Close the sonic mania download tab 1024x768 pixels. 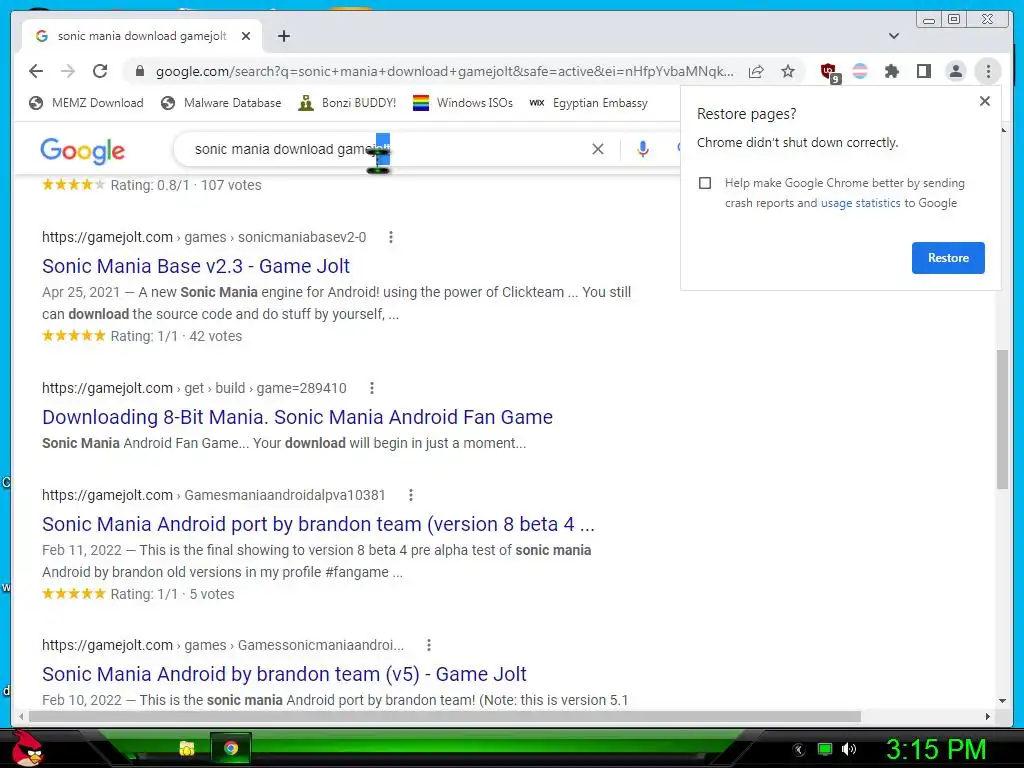pyautogui.click(x=246, y=36)
